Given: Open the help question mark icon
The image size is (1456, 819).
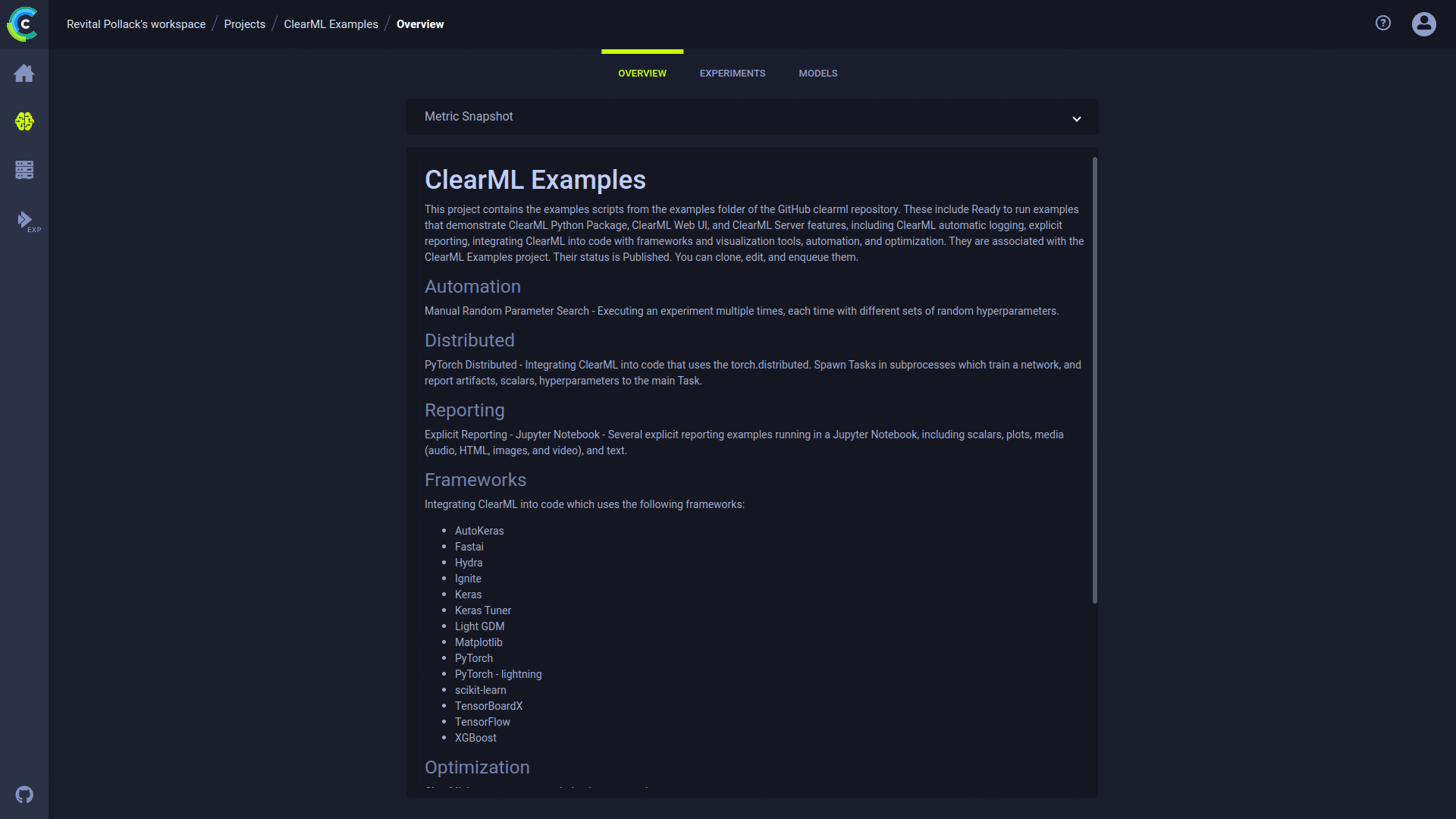Looking at the screenshot, I should click(x=1383, y=24).
